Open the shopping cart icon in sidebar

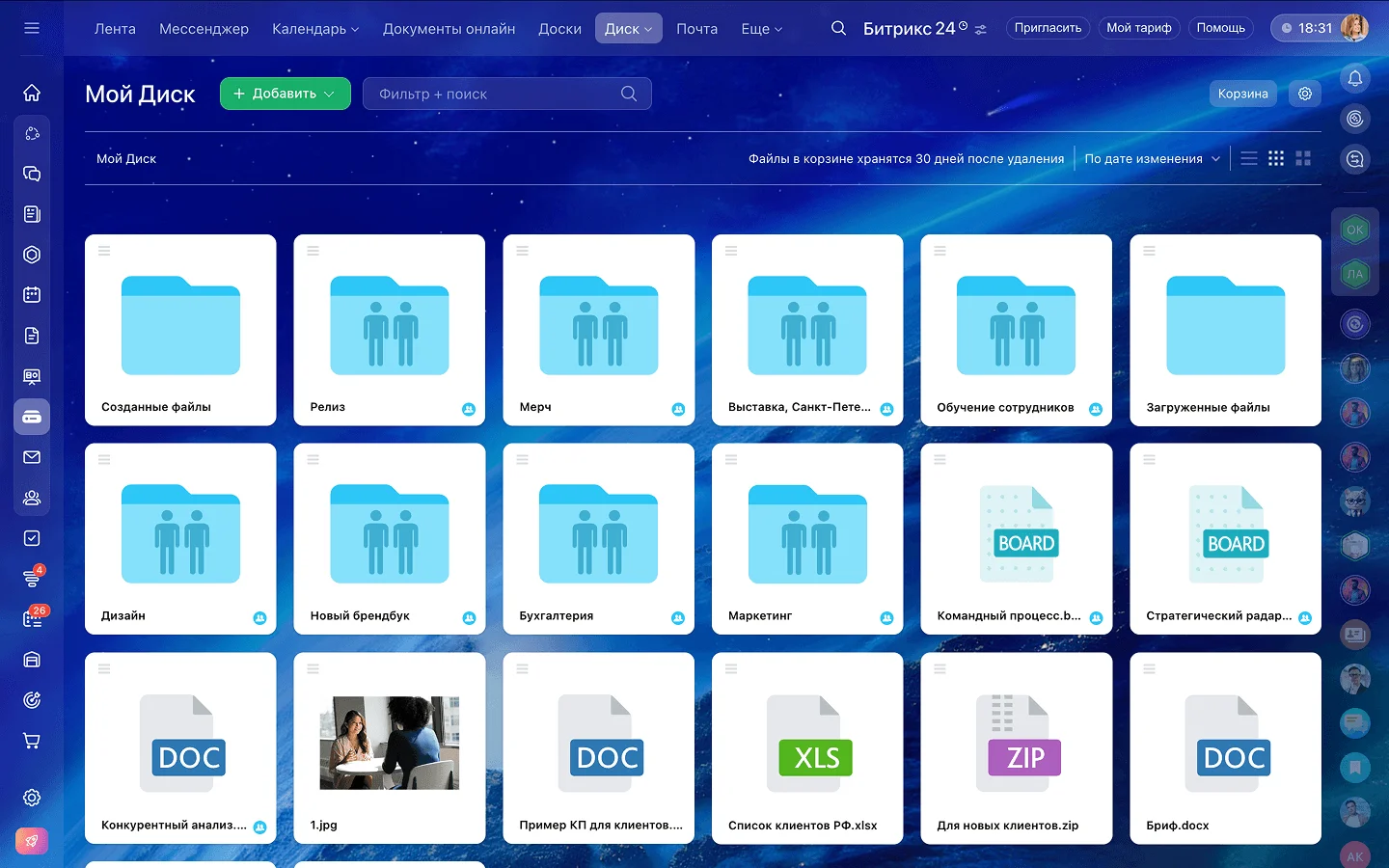pos(32,741)
